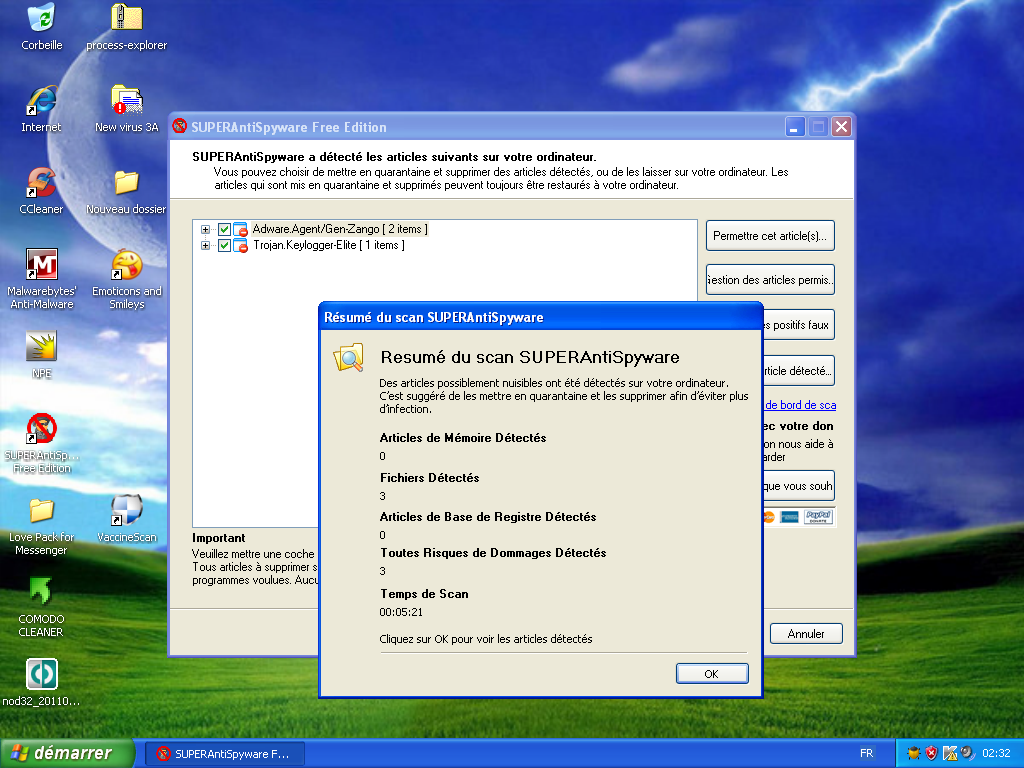Open Gestion des articles permis button
Image resolution: width=1024 pixels, height=768 pixels.
[x=770, y=280]
